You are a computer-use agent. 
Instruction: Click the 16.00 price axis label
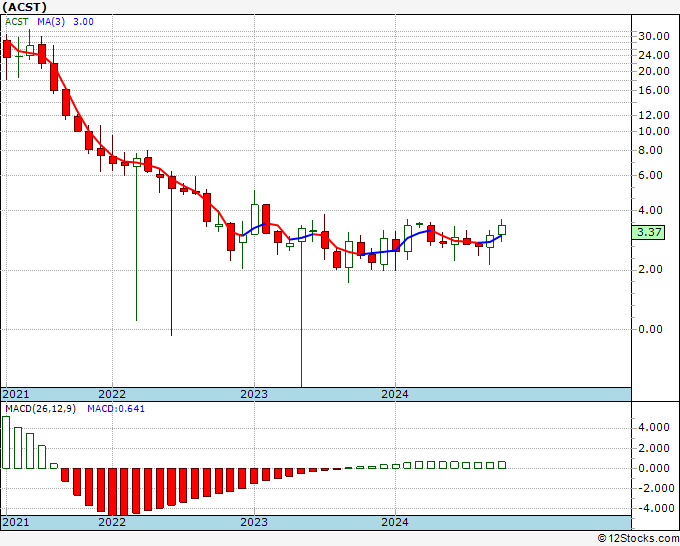coord(654,91)
